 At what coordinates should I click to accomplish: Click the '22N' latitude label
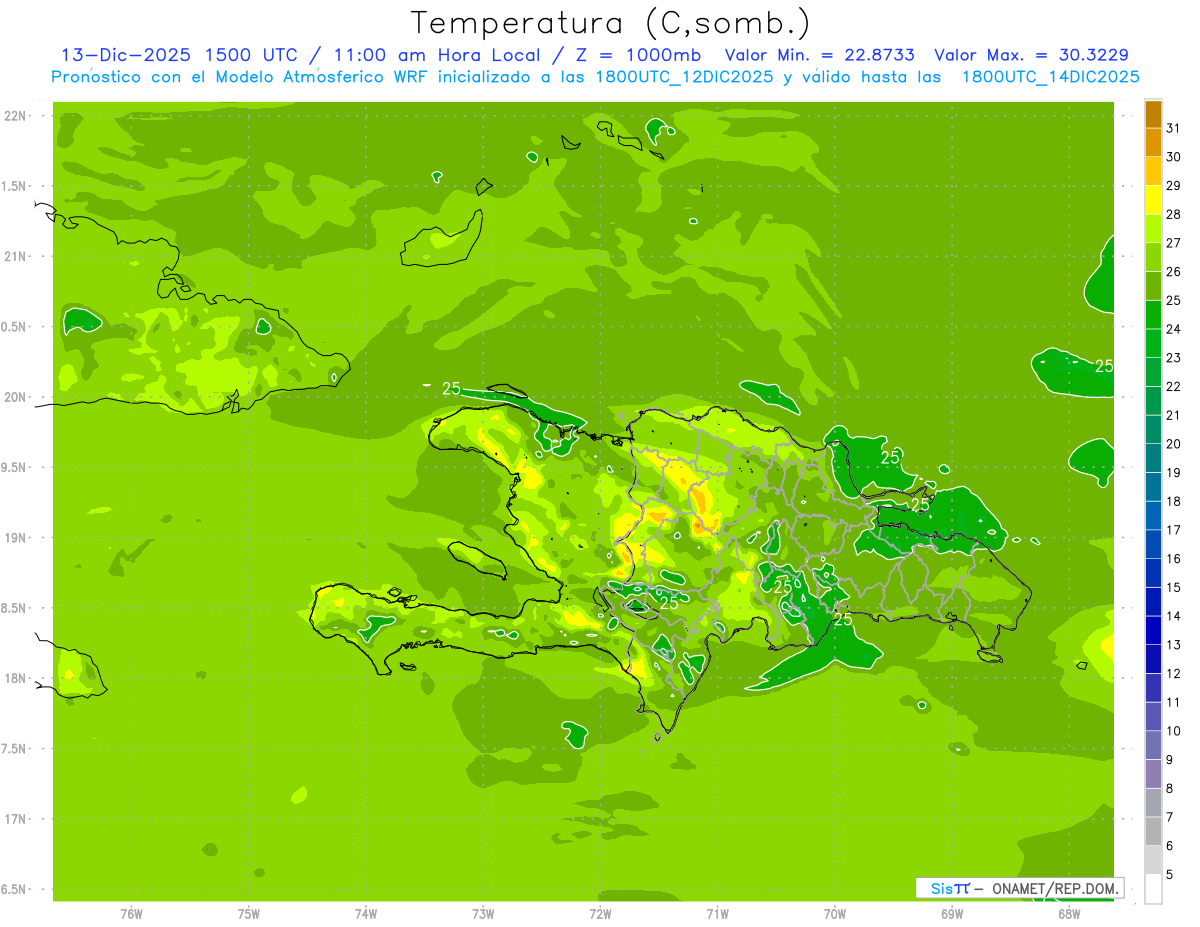pos(14,116)
